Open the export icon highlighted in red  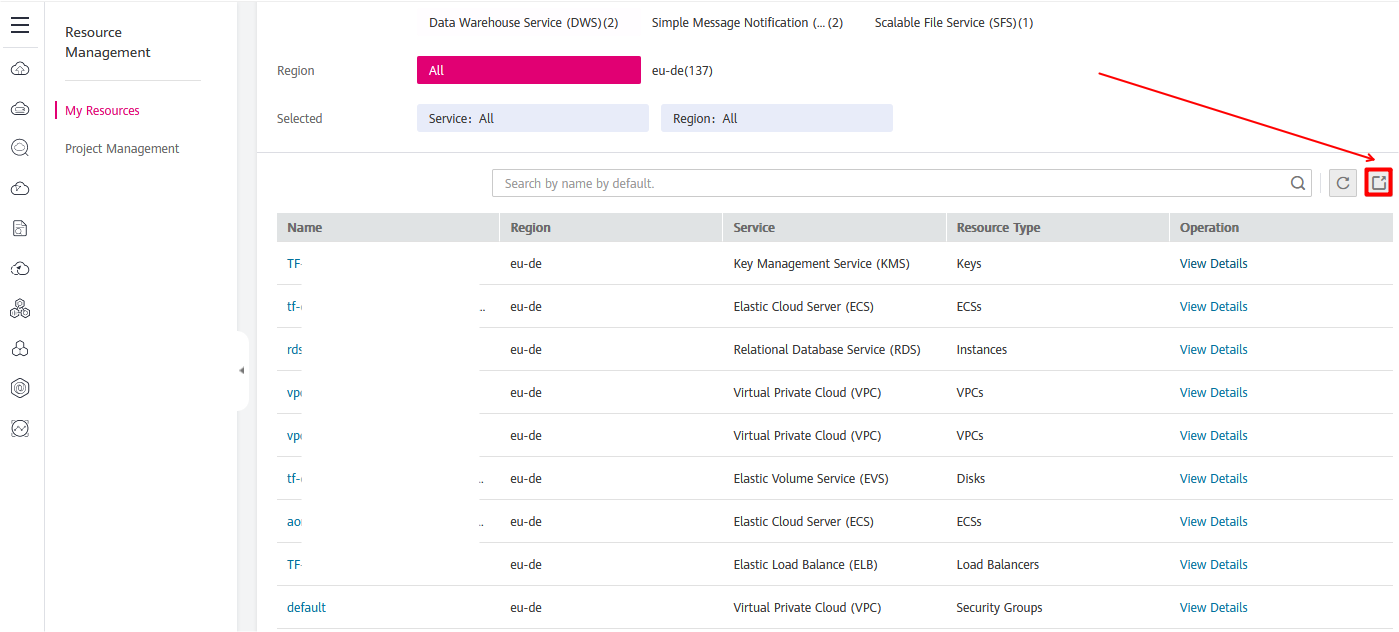(x=1378, y=183)
